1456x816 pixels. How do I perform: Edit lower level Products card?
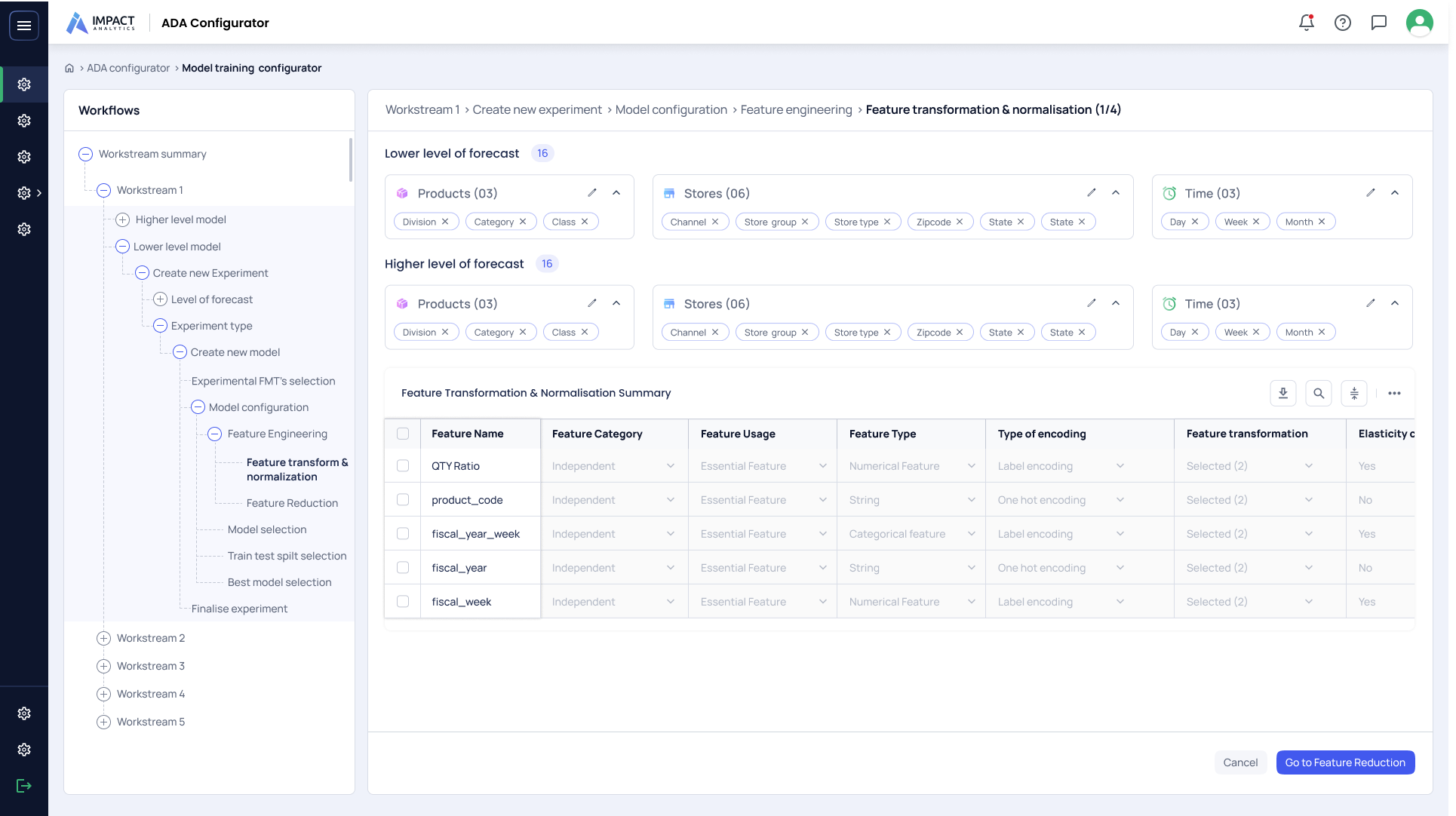(592, 193)
